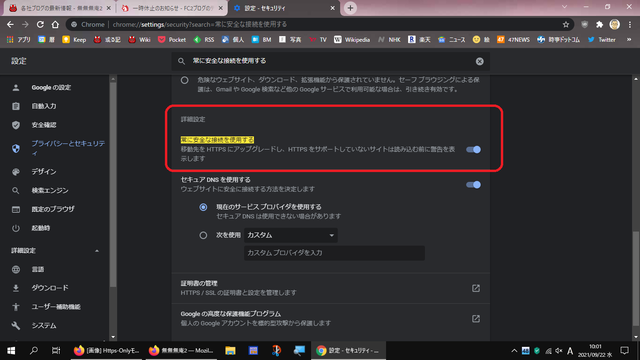Open the RSS bookmark
This screenshot has height=360, width=640.
[x=204, y=40]
